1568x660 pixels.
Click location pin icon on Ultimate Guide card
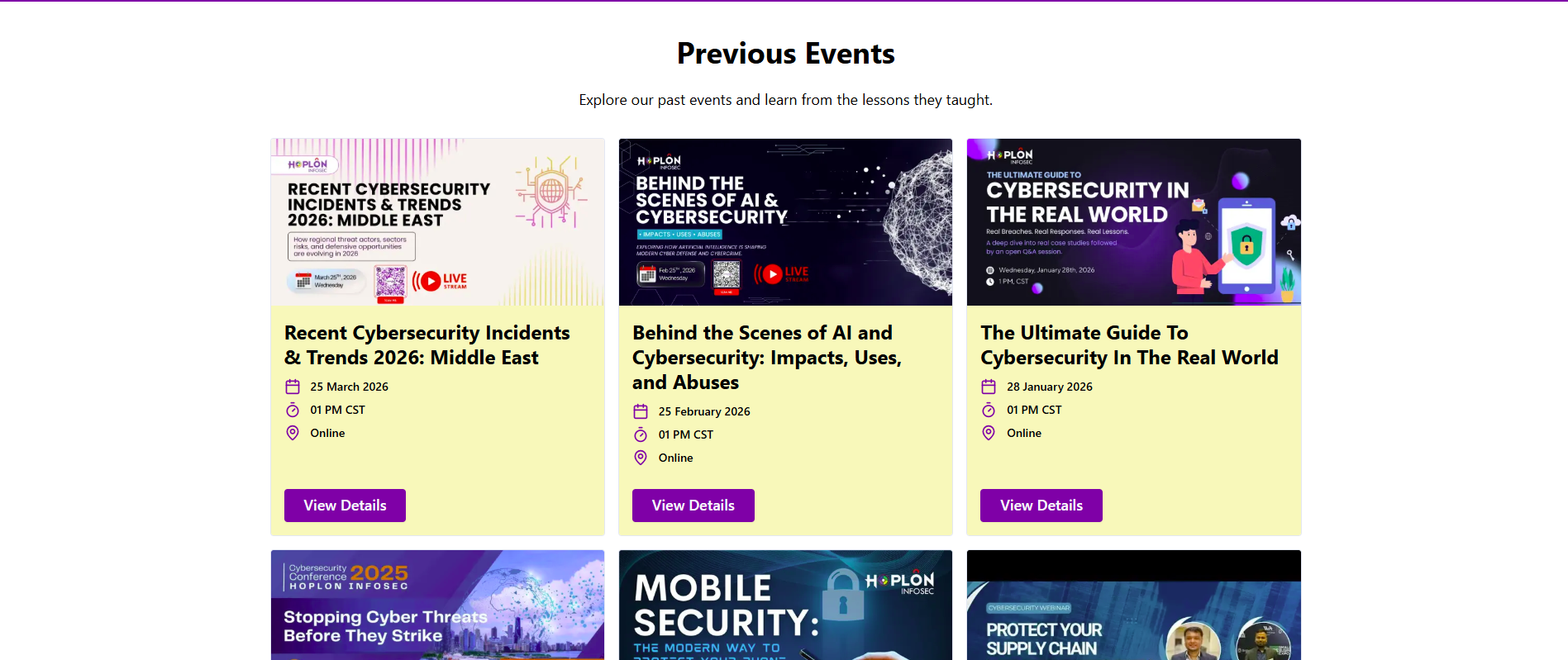pos(989,433)
